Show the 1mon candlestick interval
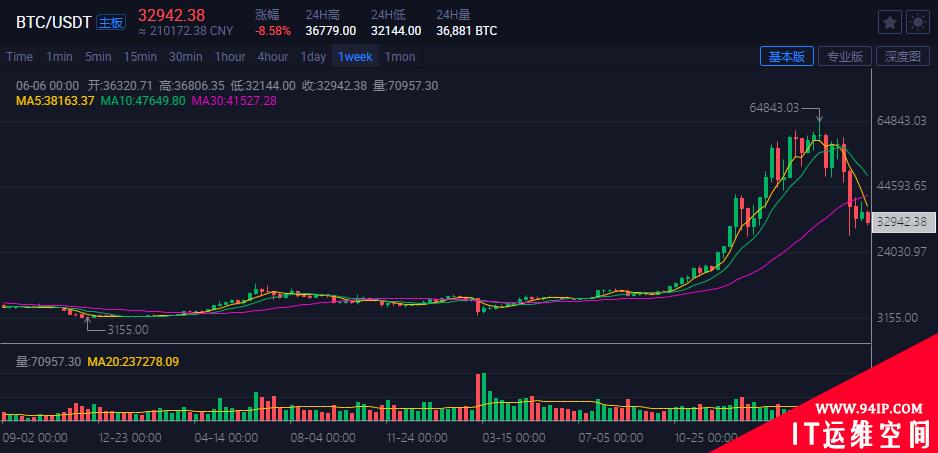The width and height of the screenshot is (938, 453). click(400, 57)
